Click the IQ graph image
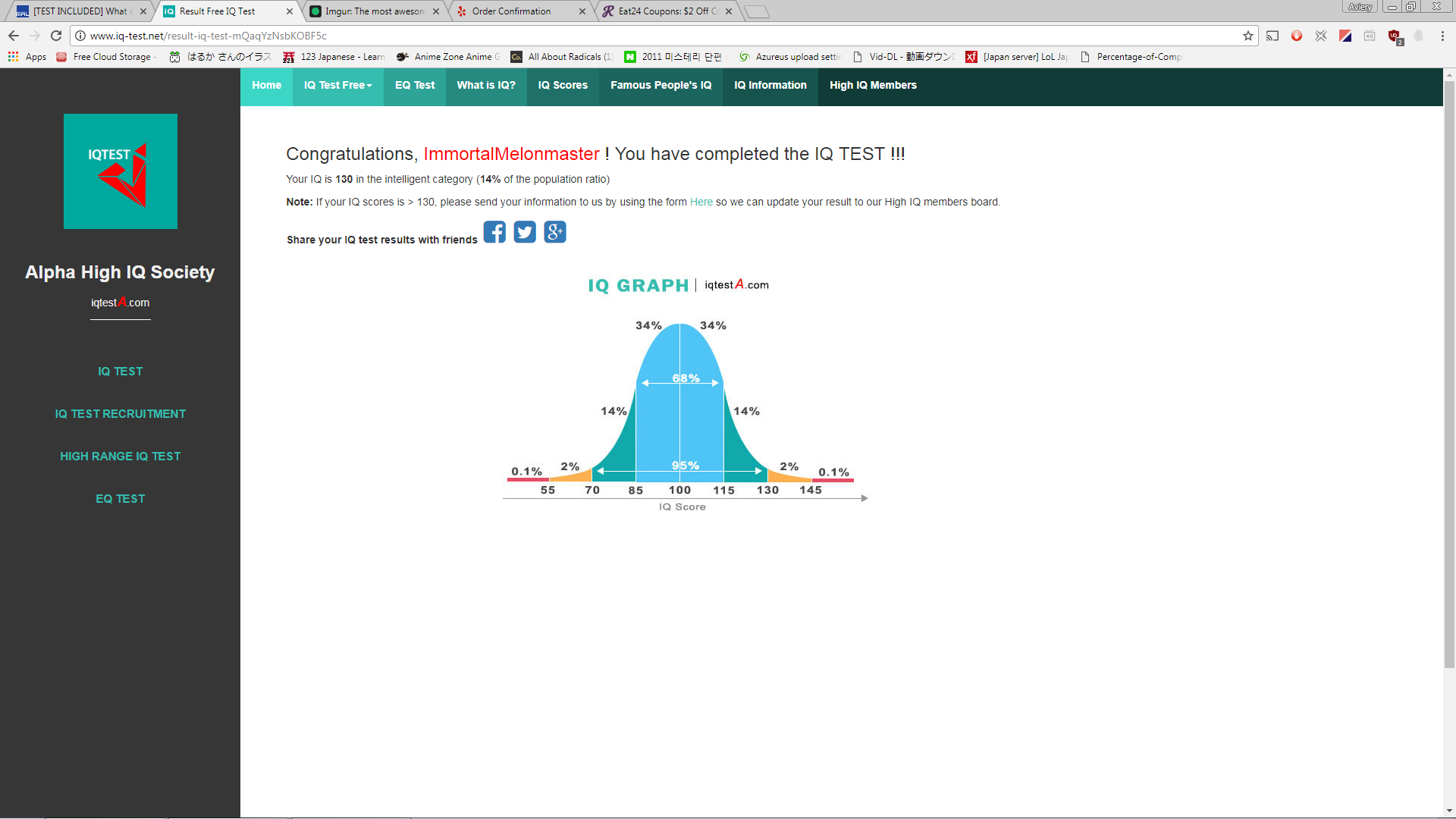 [685, 394]
